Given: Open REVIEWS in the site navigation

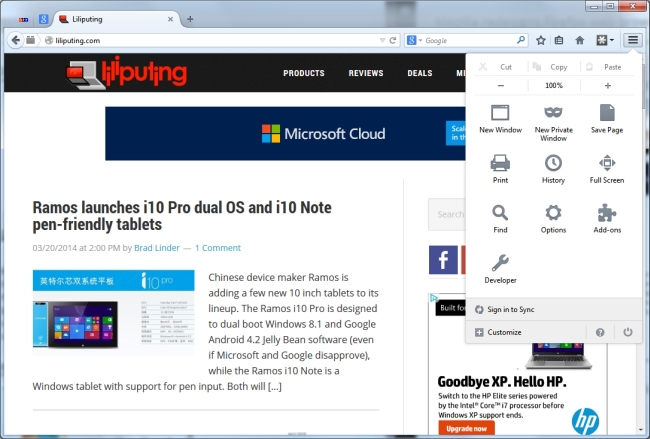Looking at the screenshot, I should [366, 73].
